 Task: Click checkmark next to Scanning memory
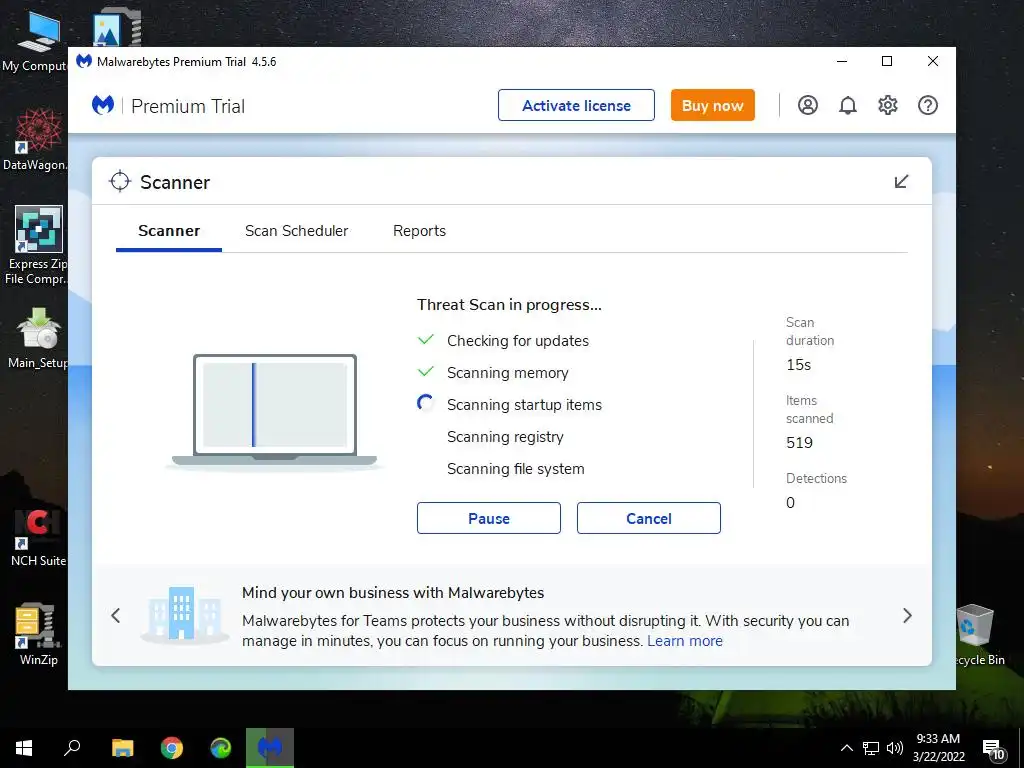(x=426, y=372)
